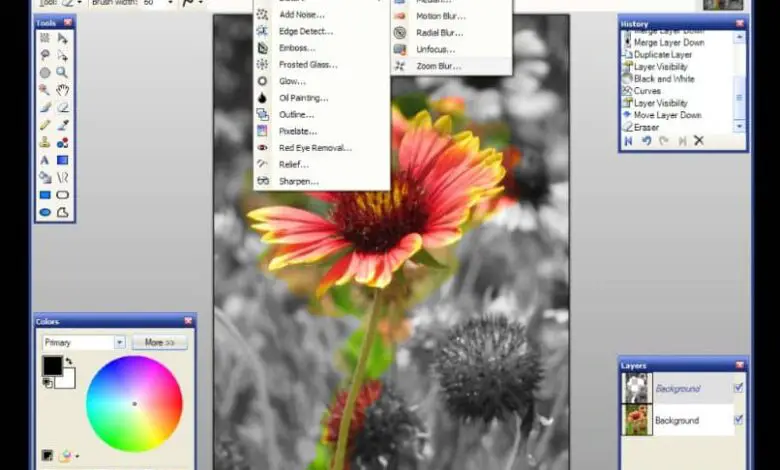Choose Add Noise from Effects menu
The width and height of the screenshot is (780, 470).
[x=321, y=14]
